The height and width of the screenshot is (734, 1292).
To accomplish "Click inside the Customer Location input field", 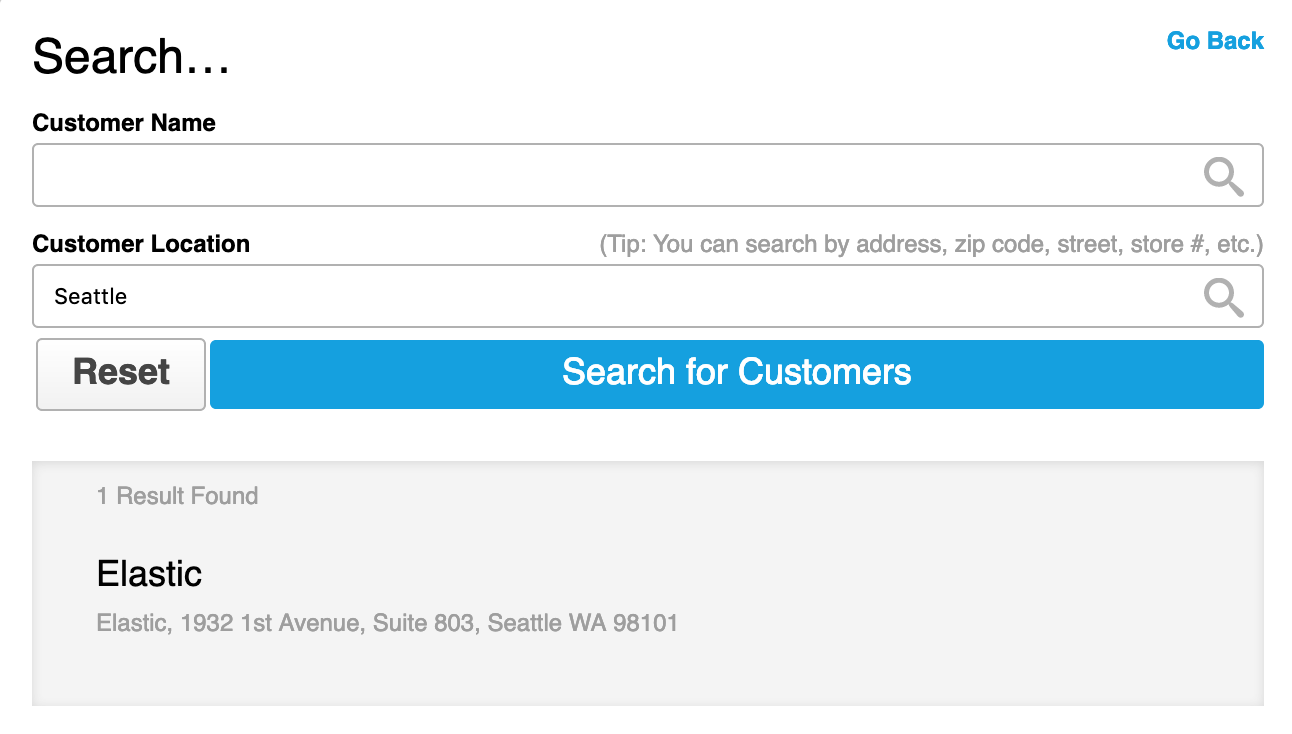I will (x=600, y=296).
